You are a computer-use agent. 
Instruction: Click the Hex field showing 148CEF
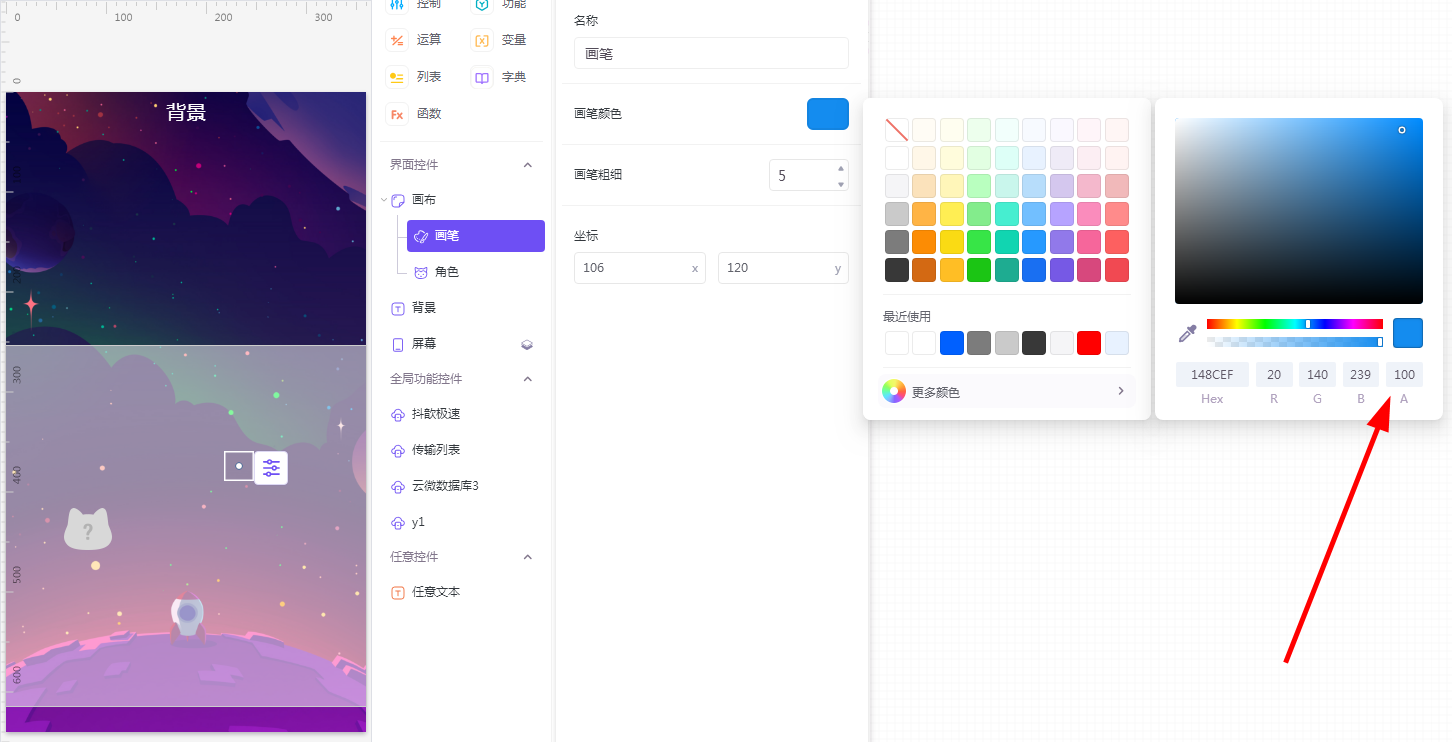[x=1212, y=375]
